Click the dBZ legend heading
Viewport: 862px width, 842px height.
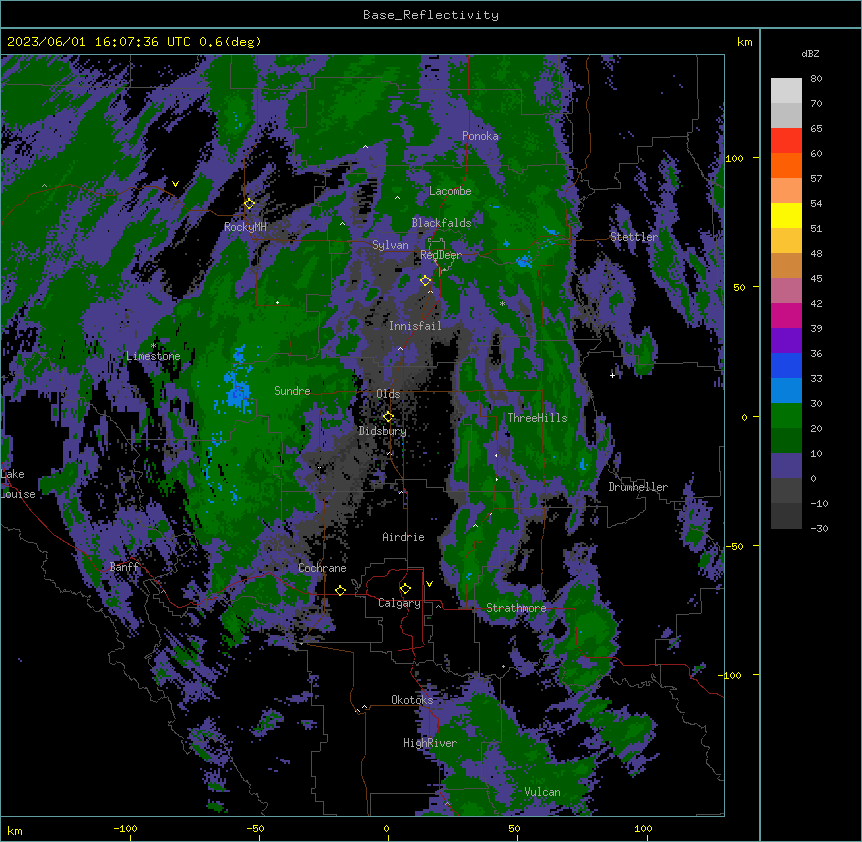(810, 53)
